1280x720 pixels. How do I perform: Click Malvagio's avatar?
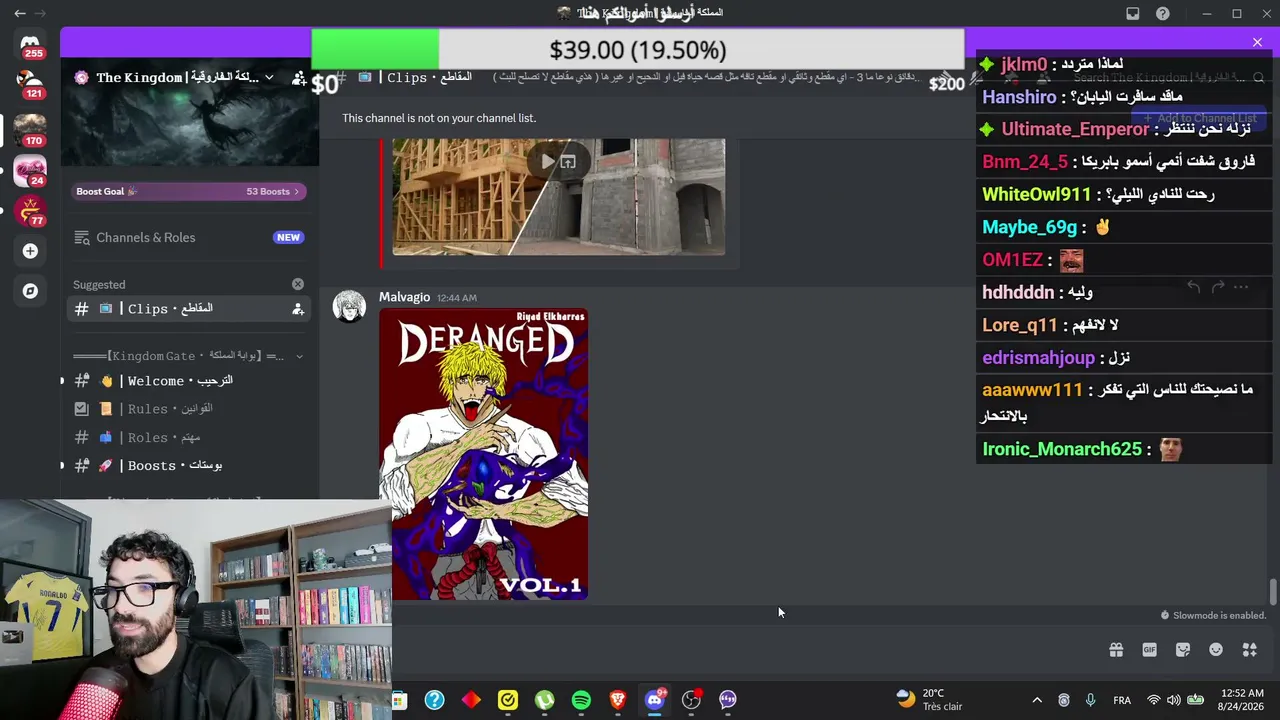tap(349, 306)
